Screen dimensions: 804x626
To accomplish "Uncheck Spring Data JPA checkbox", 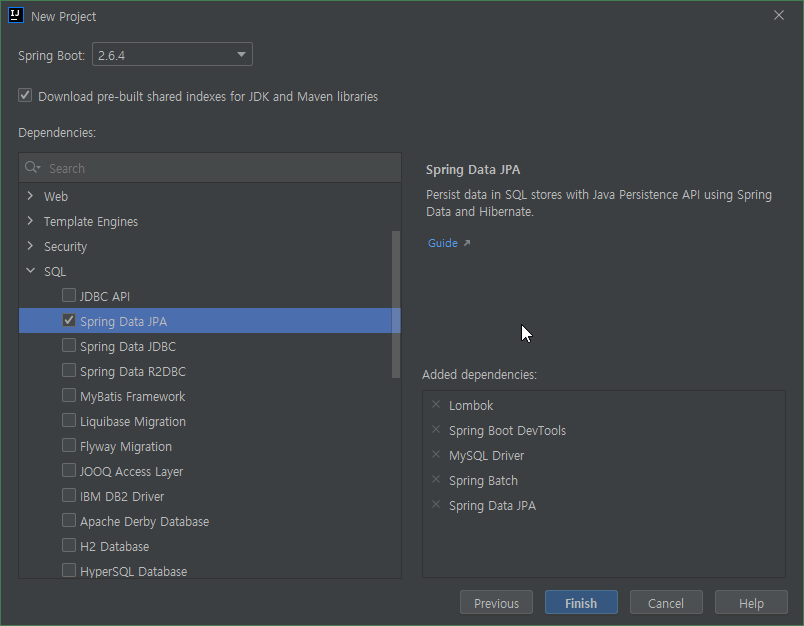I will pos(69,321).
